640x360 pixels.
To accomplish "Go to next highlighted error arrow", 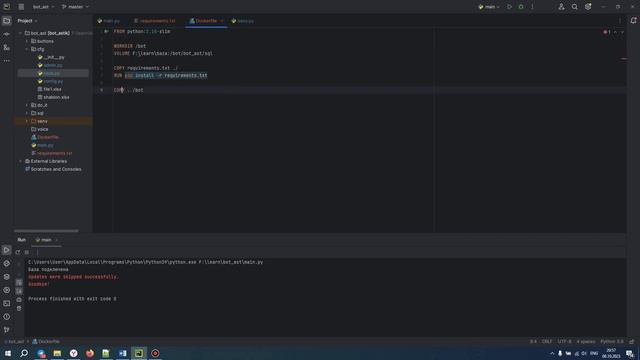I will (622, 32).
